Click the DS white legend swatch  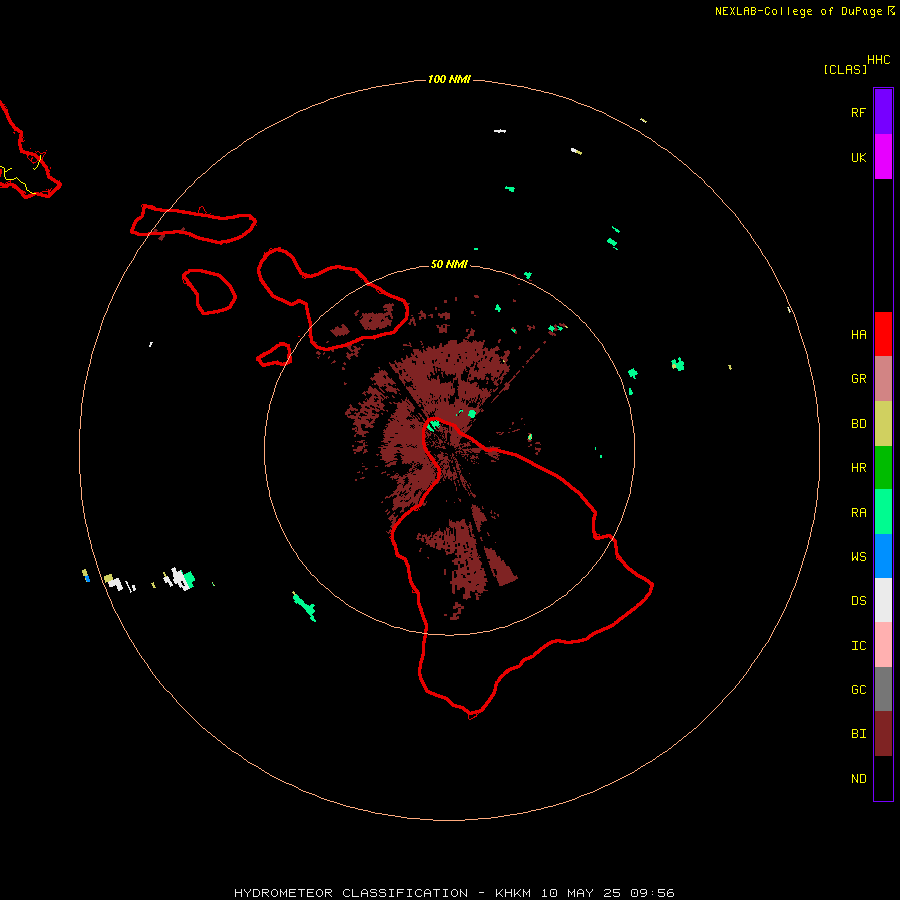coord(883,600)
